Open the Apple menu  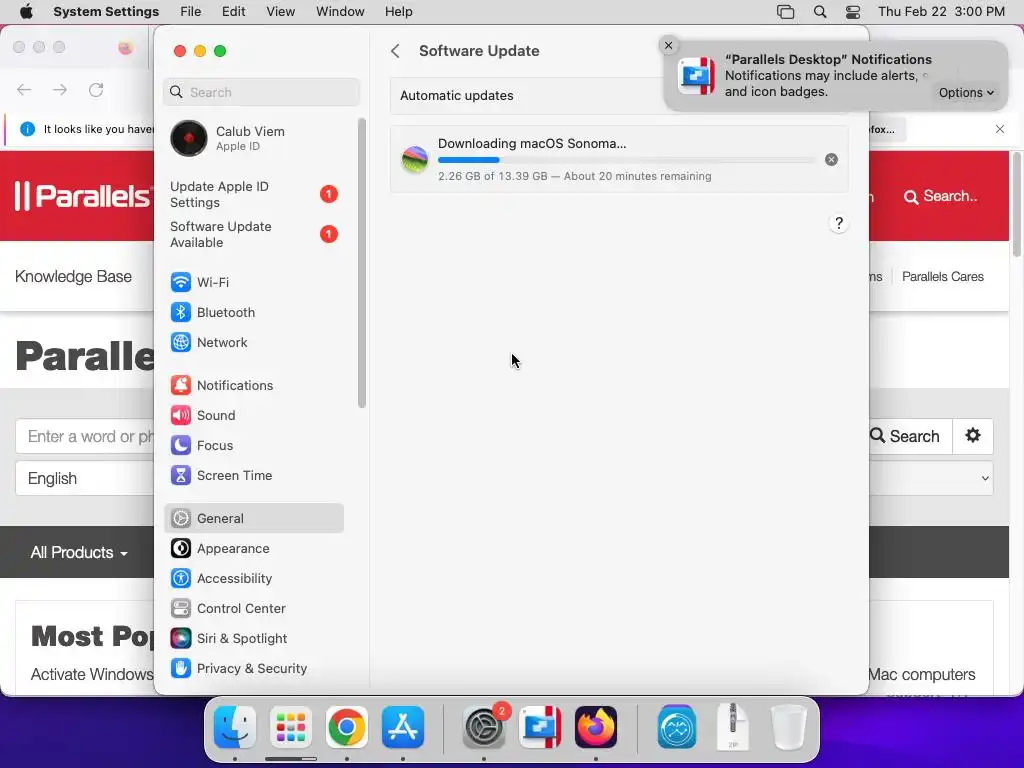(x=26, y=12)
